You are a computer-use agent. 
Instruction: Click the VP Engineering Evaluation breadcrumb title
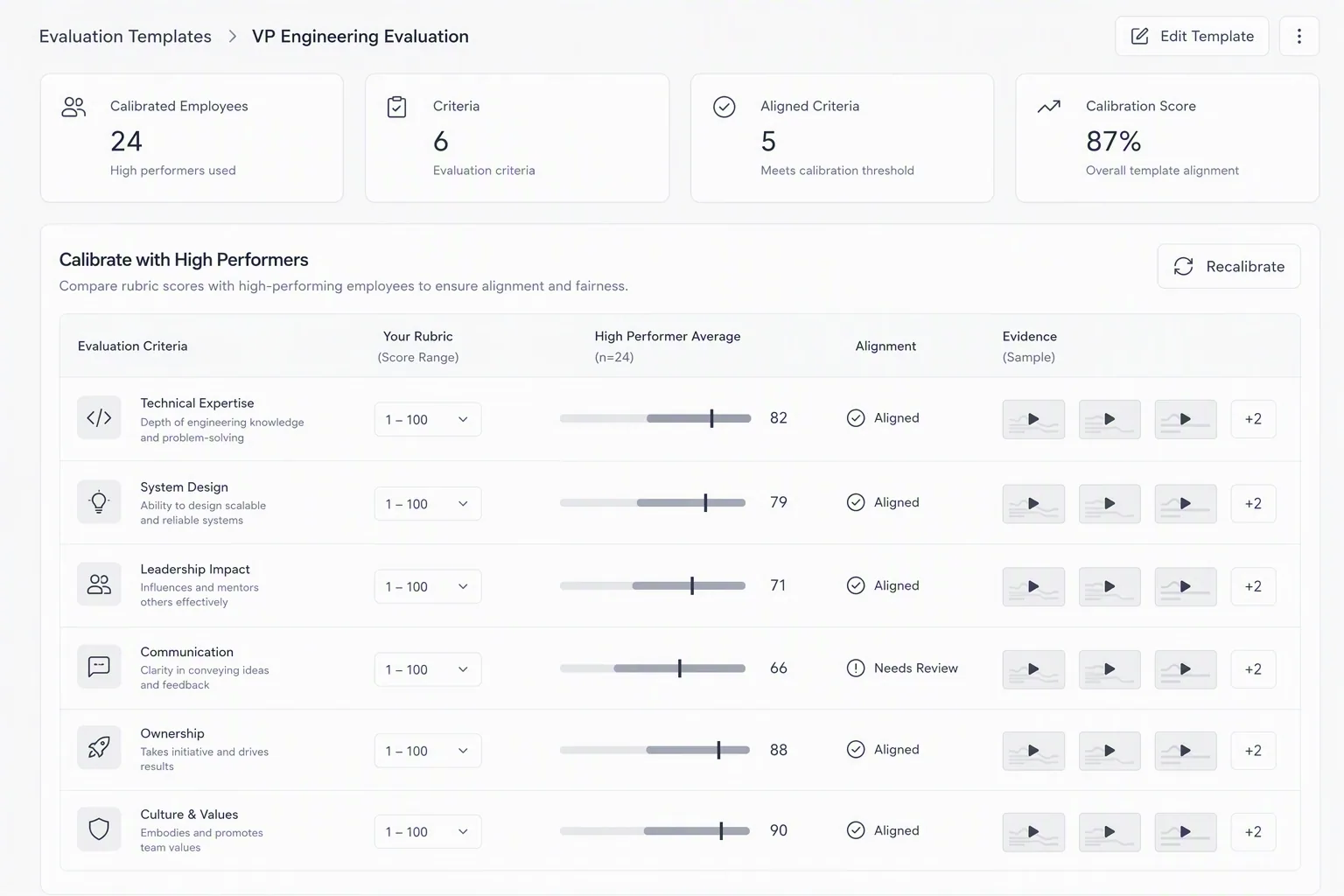(360, 36)
